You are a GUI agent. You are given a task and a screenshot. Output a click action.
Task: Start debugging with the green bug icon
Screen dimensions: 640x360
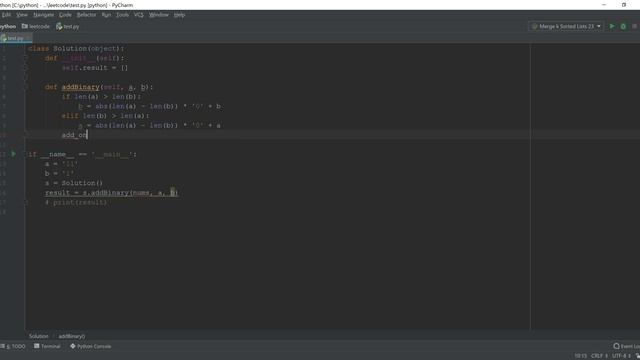[623, 26]
